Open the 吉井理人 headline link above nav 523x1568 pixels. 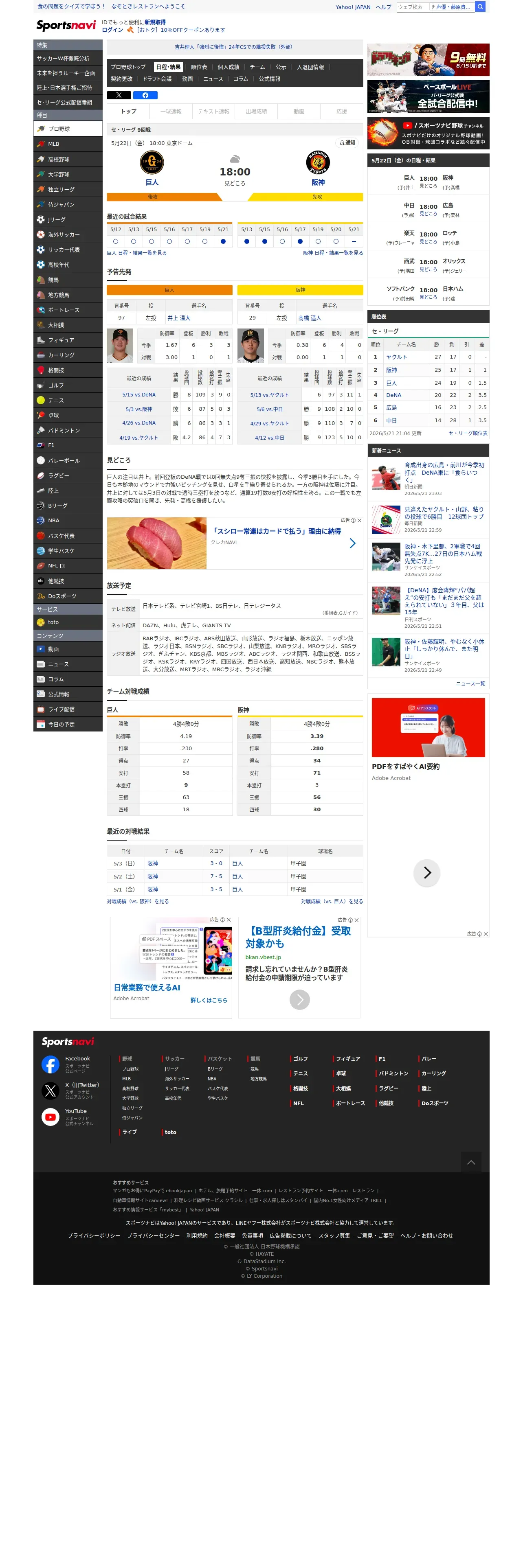(x=234, y=47)
